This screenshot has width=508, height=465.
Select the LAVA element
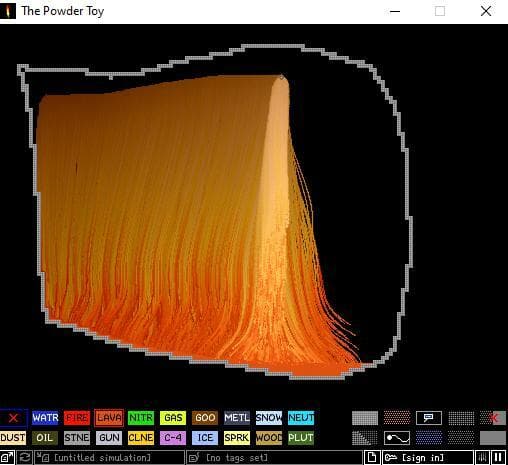click(x=109, y=418)
